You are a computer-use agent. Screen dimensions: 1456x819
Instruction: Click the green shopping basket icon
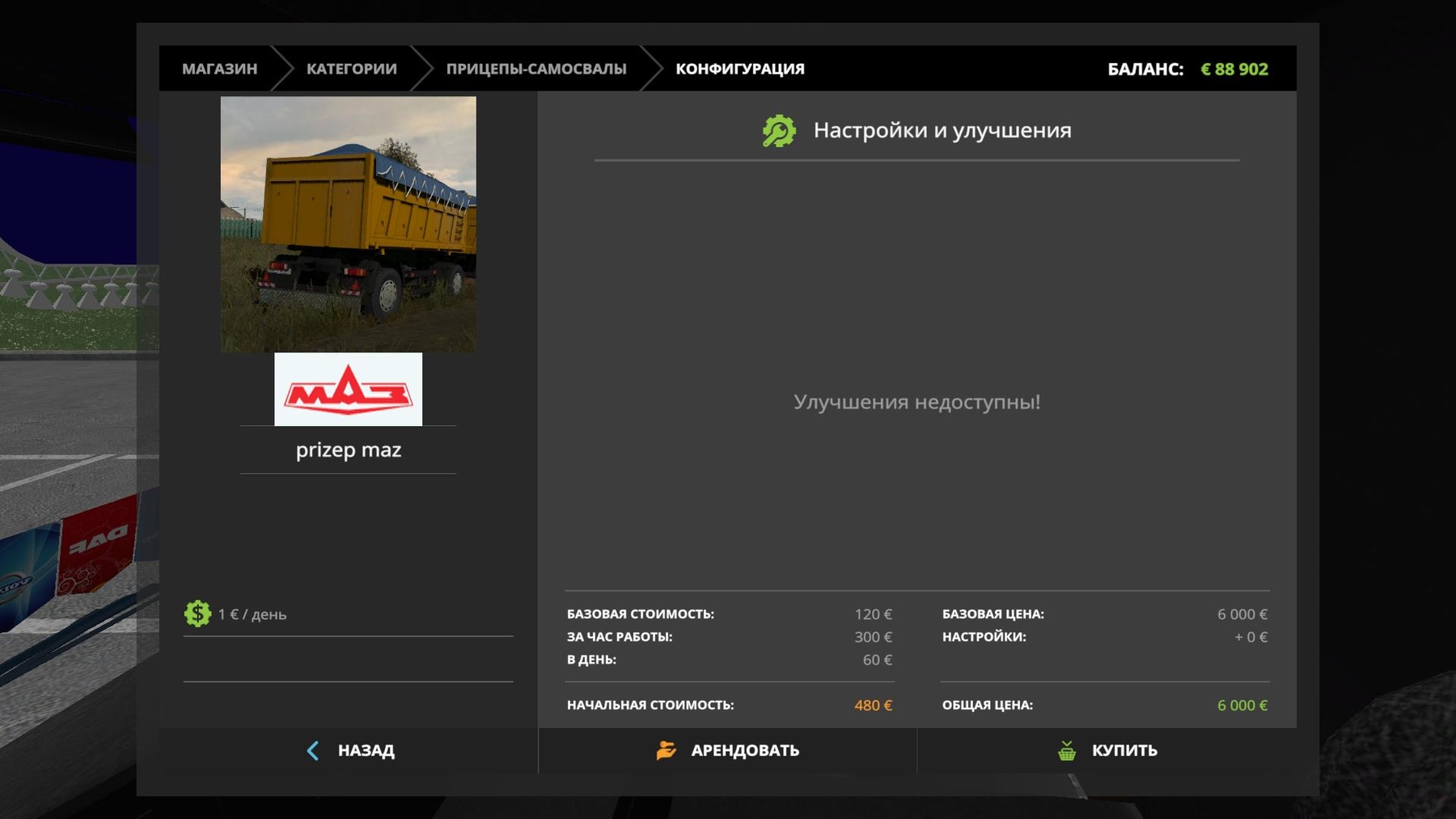pyautogui.click(x=1067, y=750)
